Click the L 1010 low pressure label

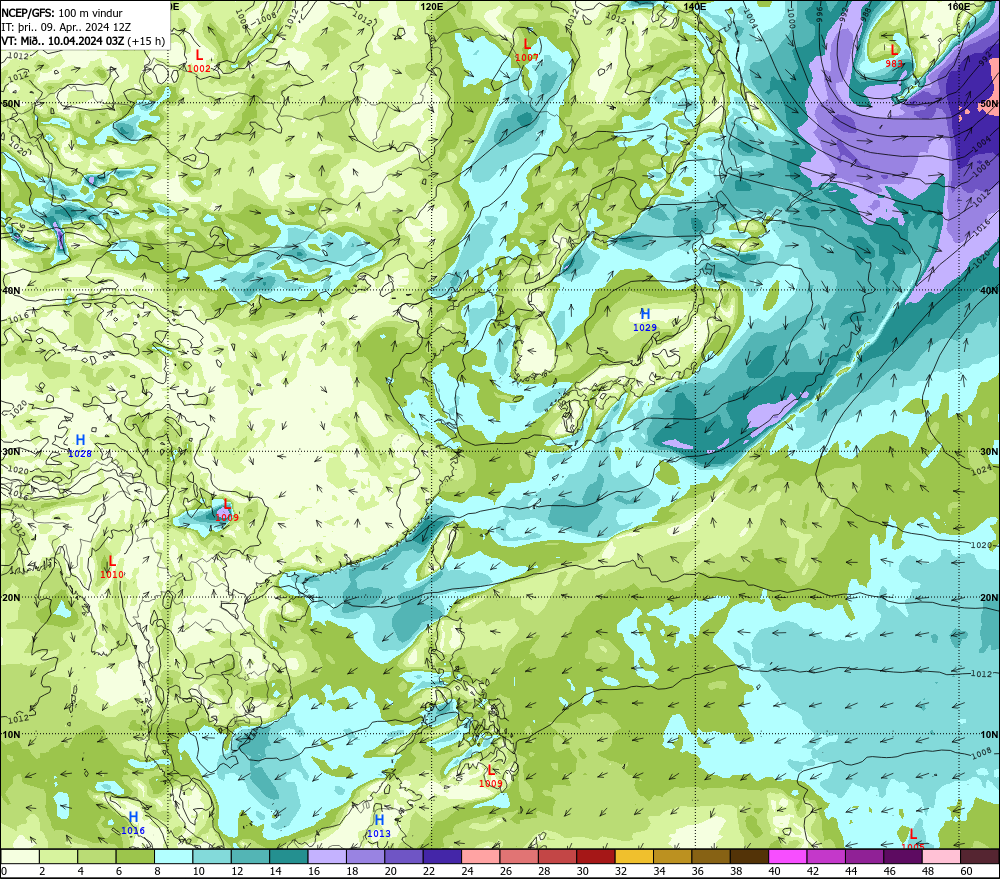point(112,566)
